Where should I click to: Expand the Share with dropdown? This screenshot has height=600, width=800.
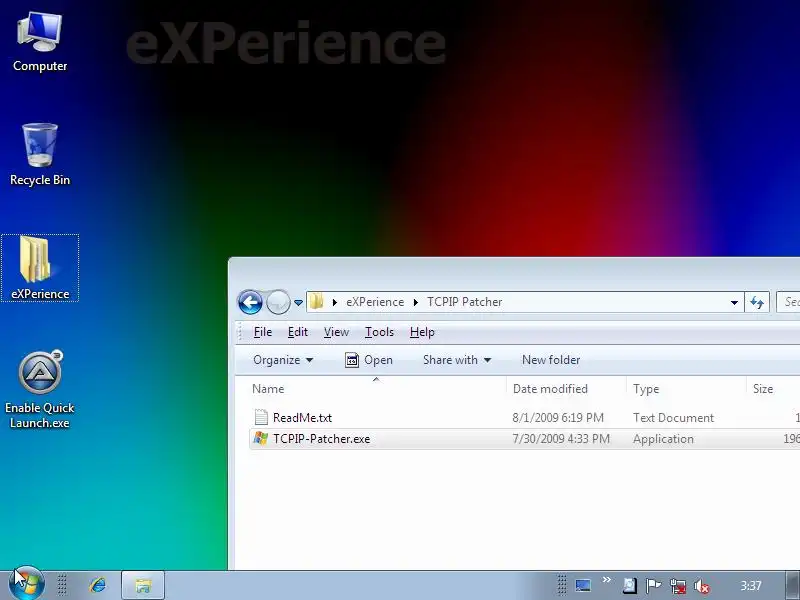pos(457,360)
